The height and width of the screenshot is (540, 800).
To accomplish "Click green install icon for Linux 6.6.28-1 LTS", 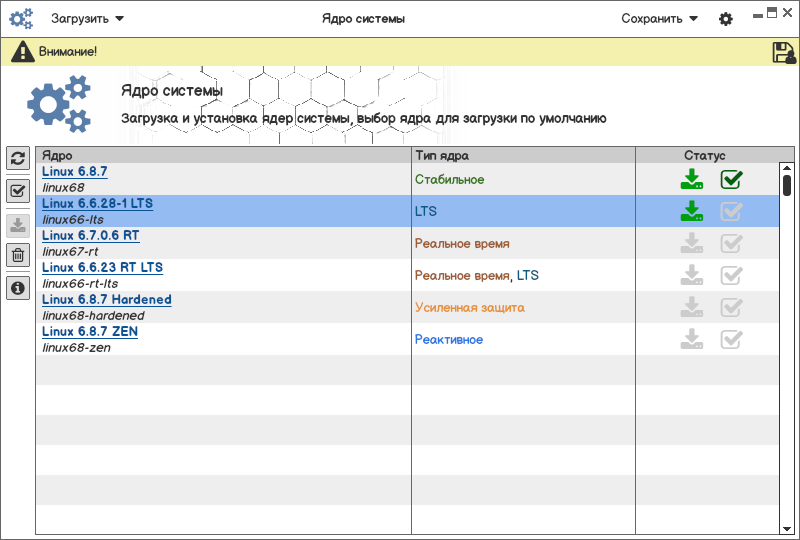I will 691,212.
